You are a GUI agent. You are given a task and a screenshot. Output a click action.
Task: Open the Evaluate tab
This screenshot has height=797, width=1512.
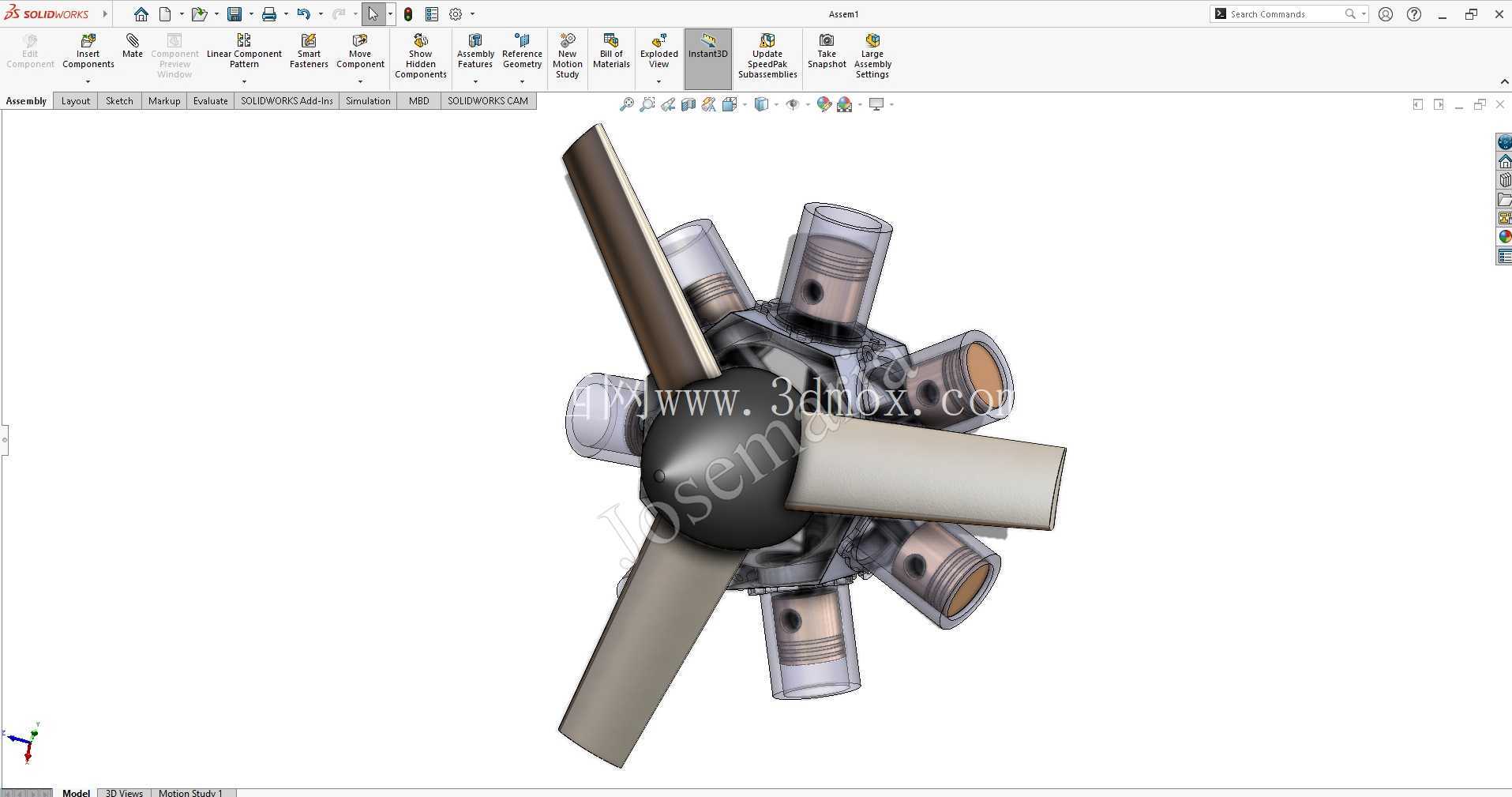(211, 101)
